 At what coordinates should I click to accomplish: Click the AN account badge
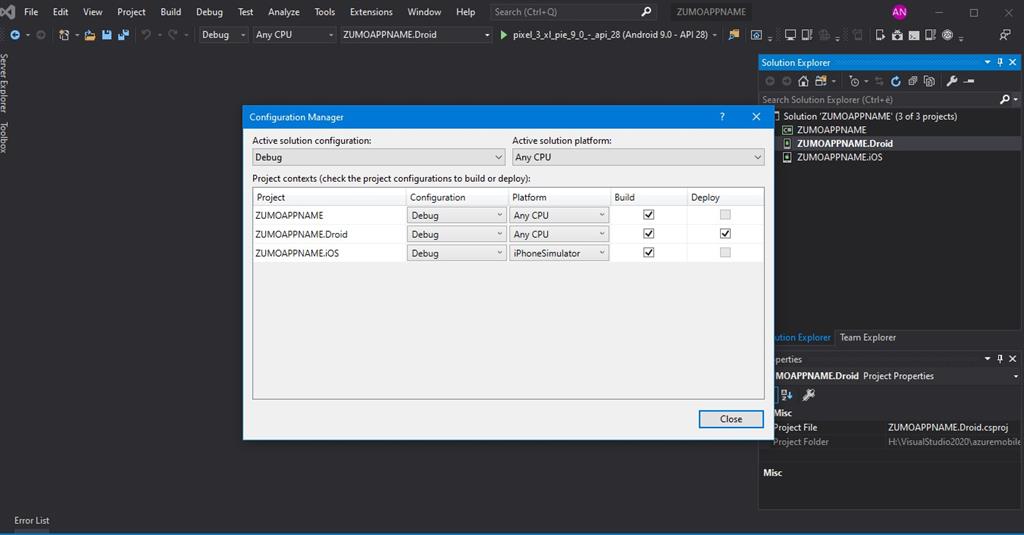tap(899, 12)
